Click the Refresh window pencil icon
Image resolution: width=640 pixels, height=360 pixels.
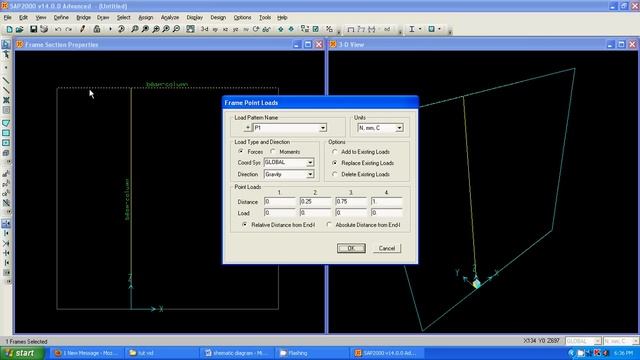(x=82, y=29)
